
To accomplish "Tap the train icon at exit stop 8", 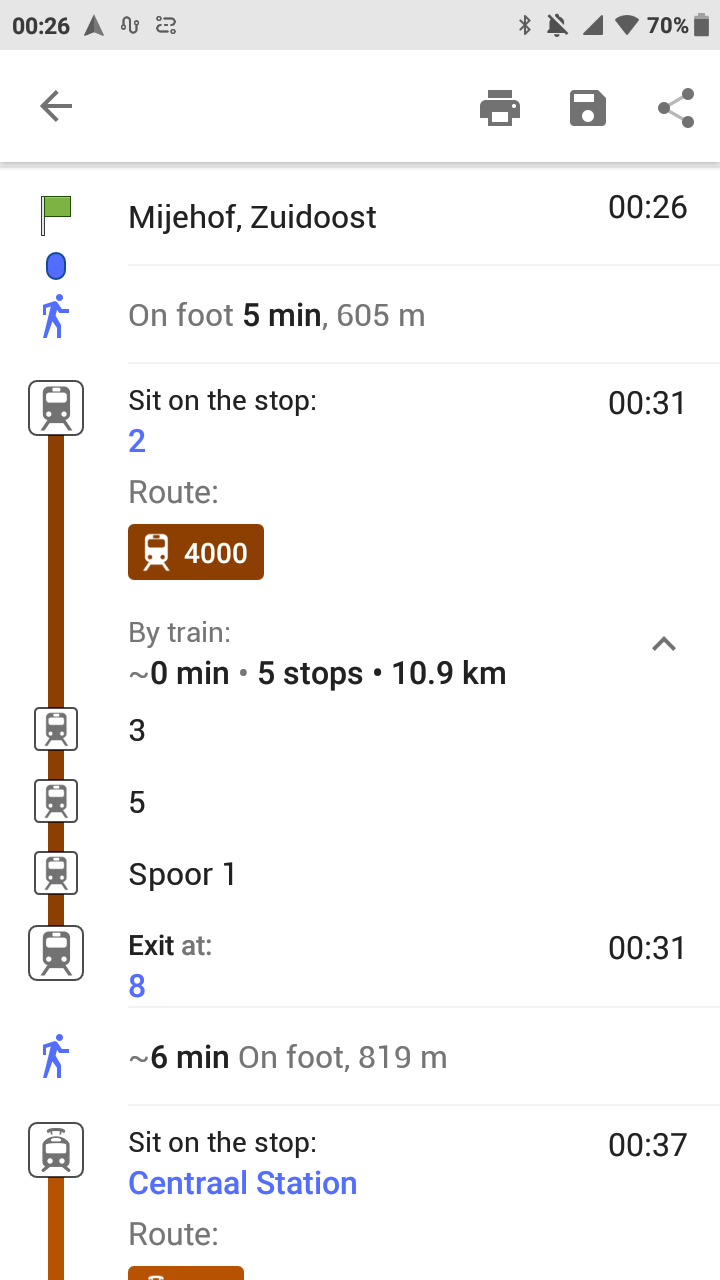I will coord(56,953).
